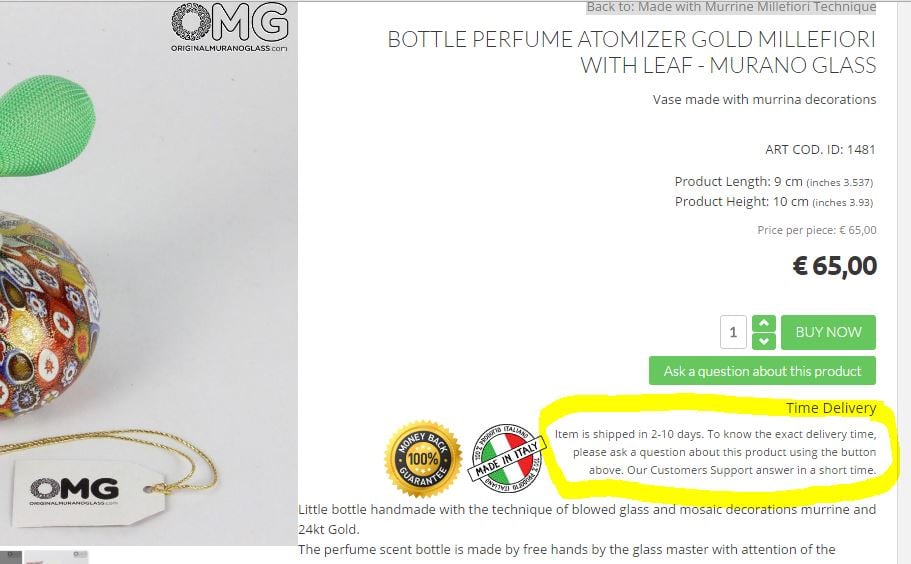The height and width of the screenshot is (564, 911).
Task: Click the ART COD. ID: 1481 text
Action: [x=820, y=150]
